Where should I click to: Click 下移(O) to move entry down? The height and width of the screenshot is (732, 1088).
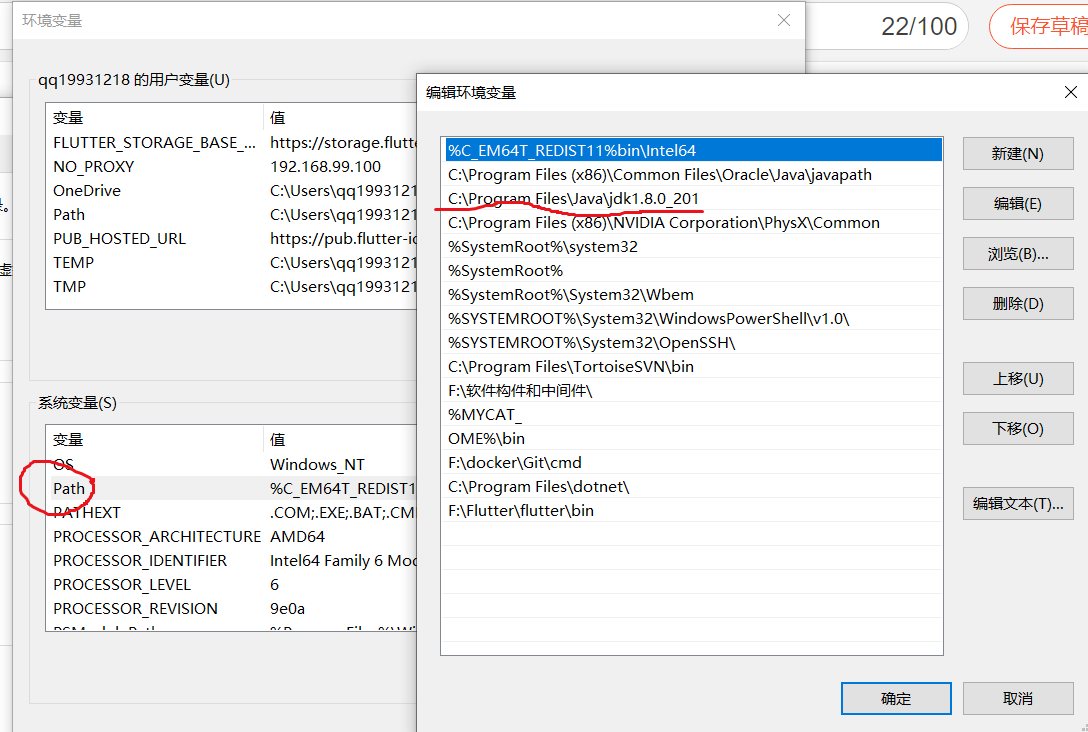tap(1017, 428)
